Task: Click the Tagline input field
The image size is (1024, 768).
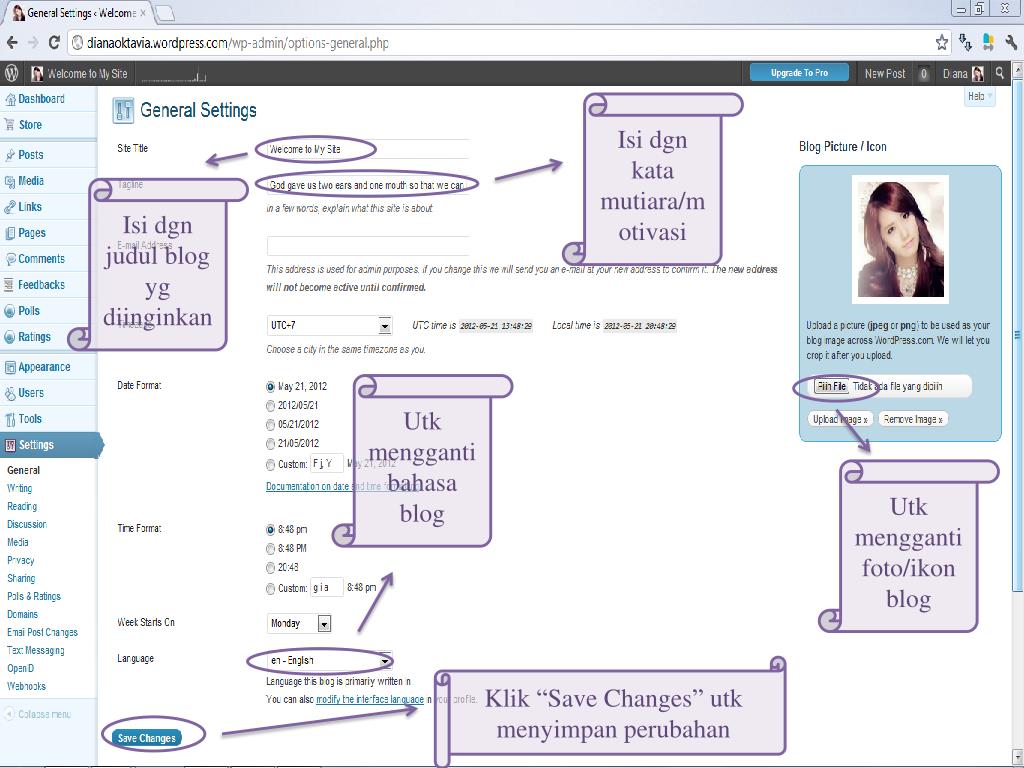Action: pyautogui.click(x=368, y=185)
